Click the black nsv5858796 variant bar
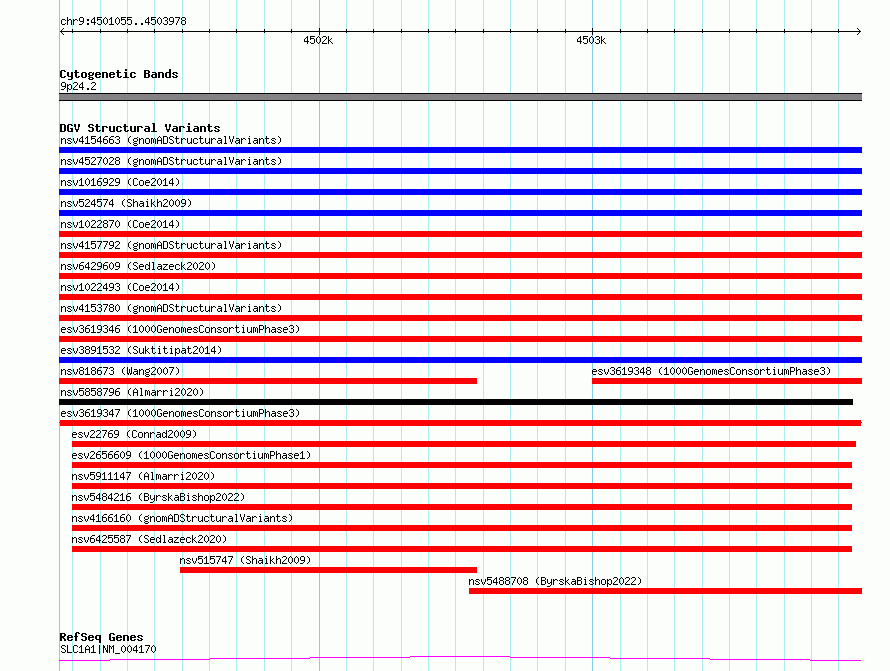Viewport: 890px width, 671px height. coord(456,402)
